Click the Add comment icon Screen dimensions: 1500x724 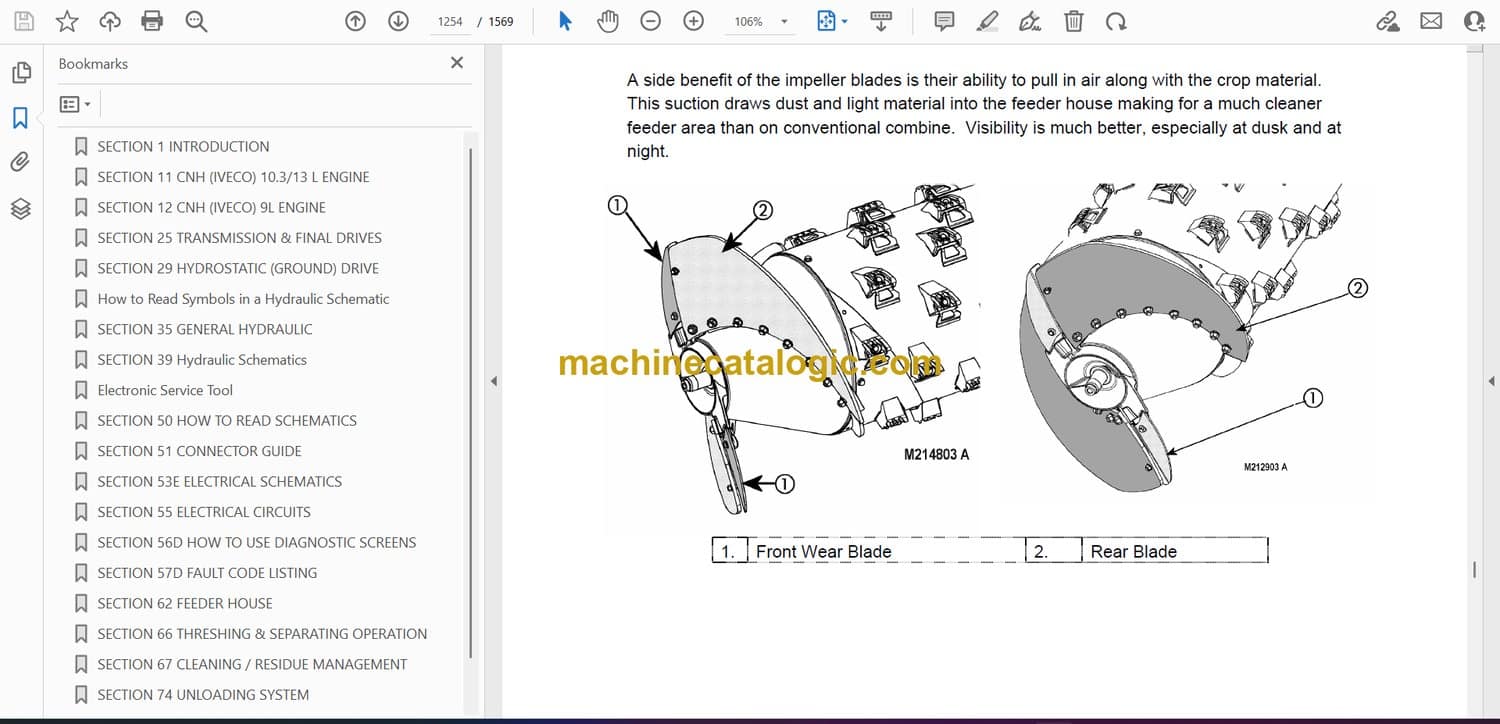tap(943, 21)
